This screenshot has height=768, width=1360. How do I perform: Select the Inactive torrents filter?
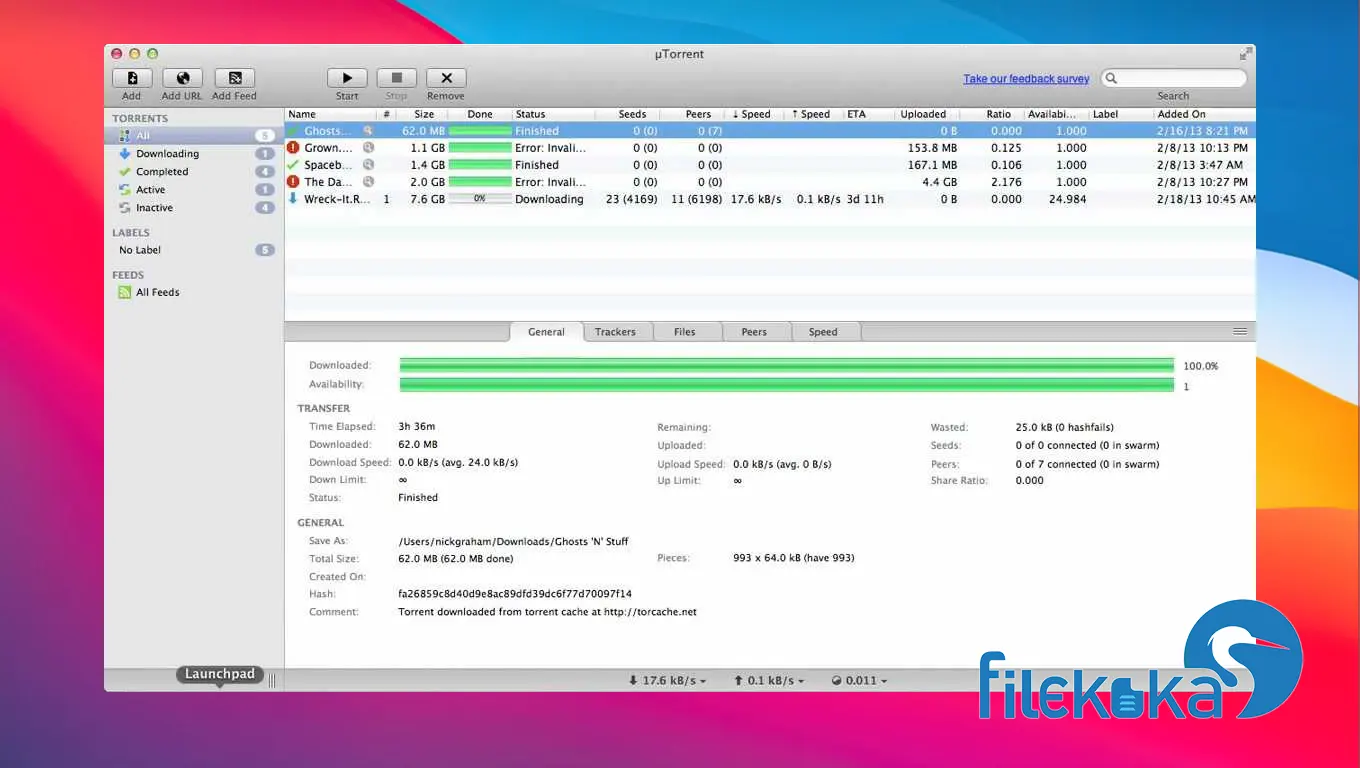point(194,207)
